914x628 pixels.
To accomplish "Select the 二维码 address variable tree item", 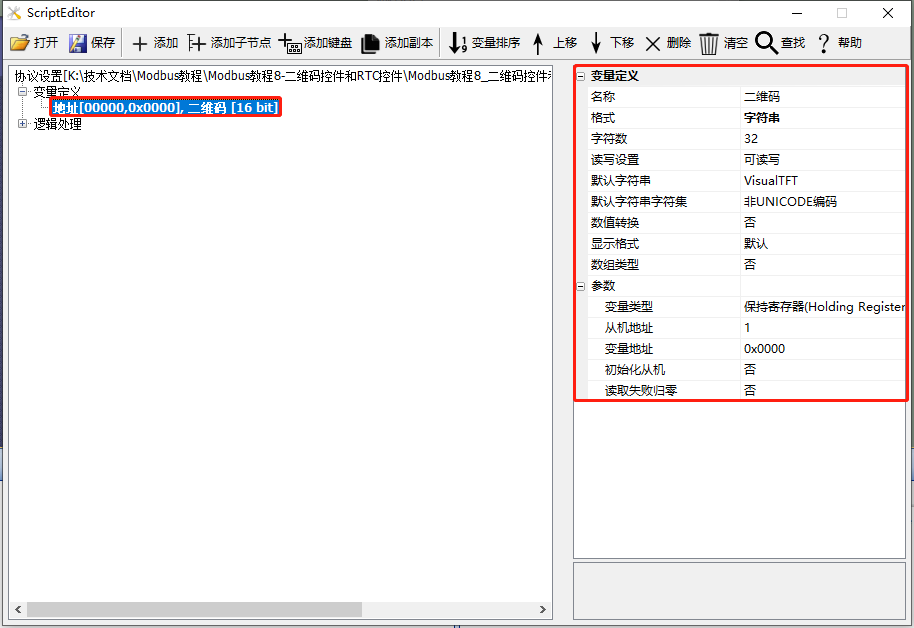I will pos(166,107).
